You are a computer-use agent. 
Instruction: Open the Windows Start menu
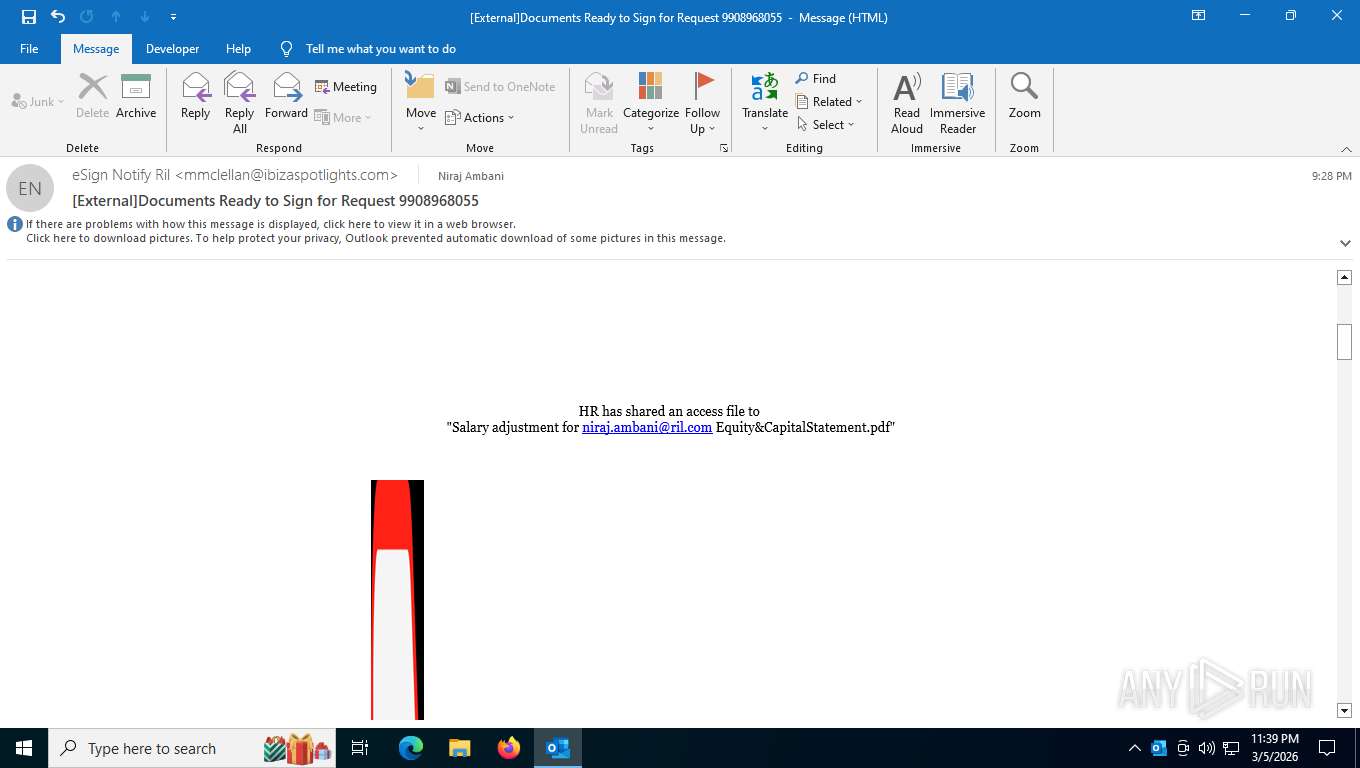24,748
